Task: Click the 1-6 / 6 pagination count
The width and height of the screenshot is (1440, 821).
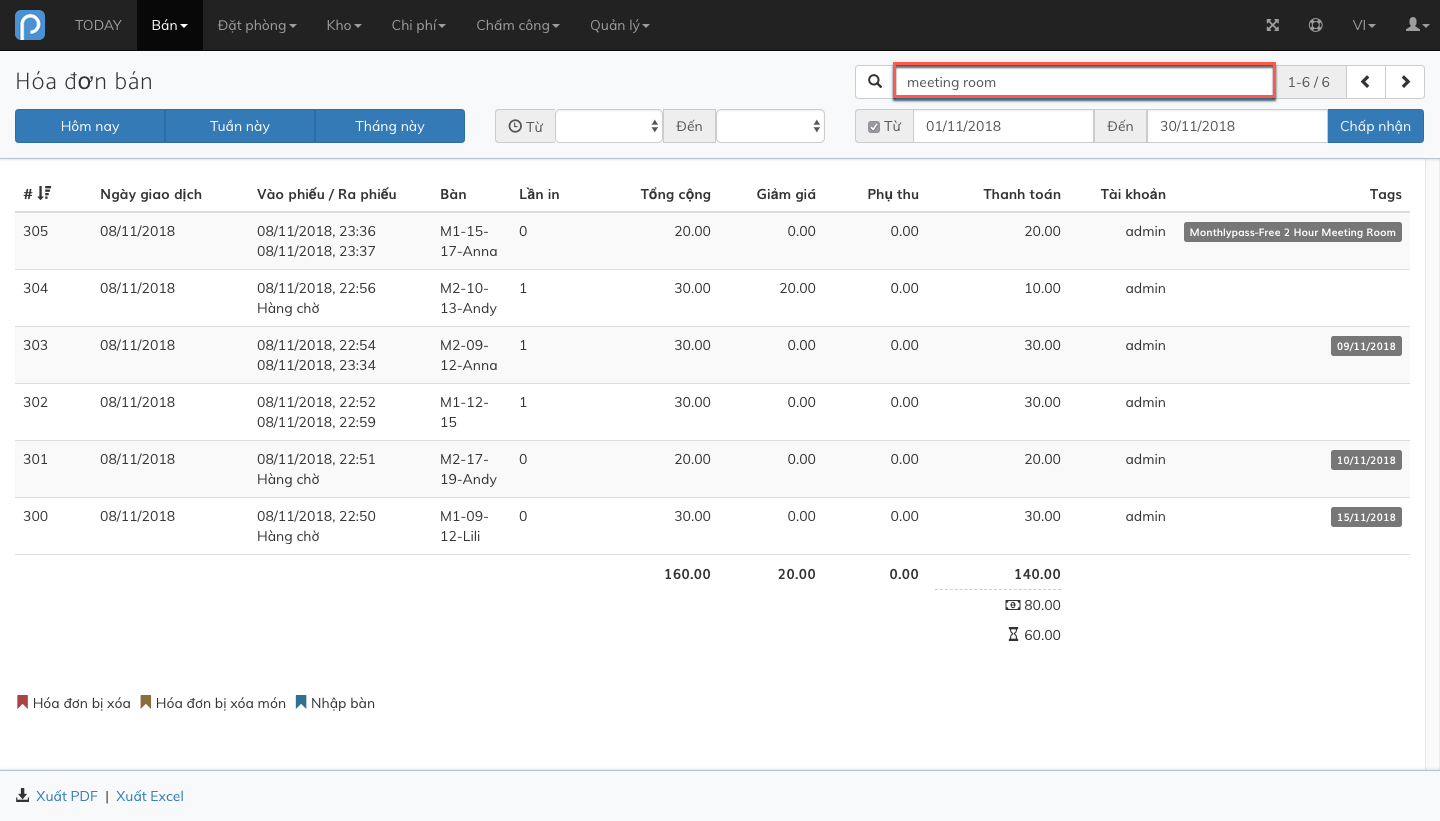Action: tap(1309, 82)
